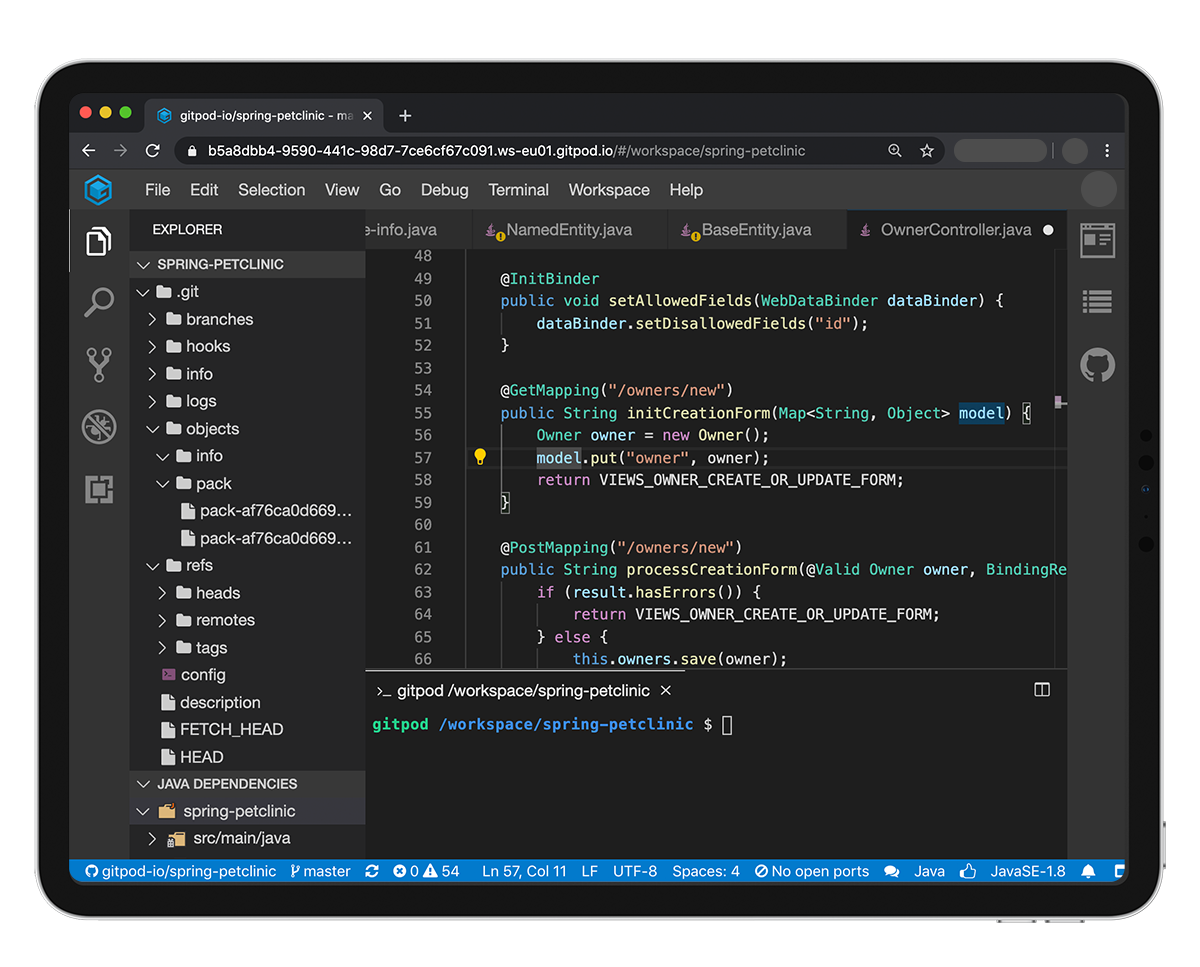Open problems via errors and warnings count

click(426, 871)
